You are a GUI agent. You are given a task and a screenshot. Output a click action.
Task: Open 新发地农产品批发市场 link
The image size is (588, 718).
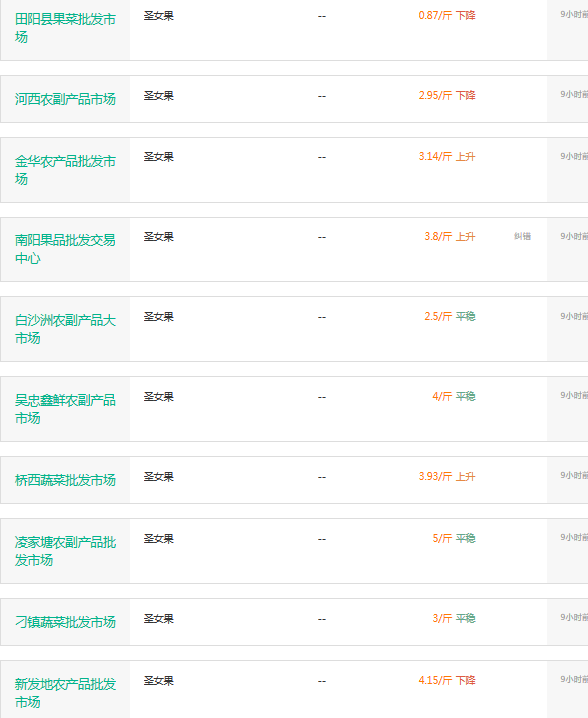[x=65, y=693]
